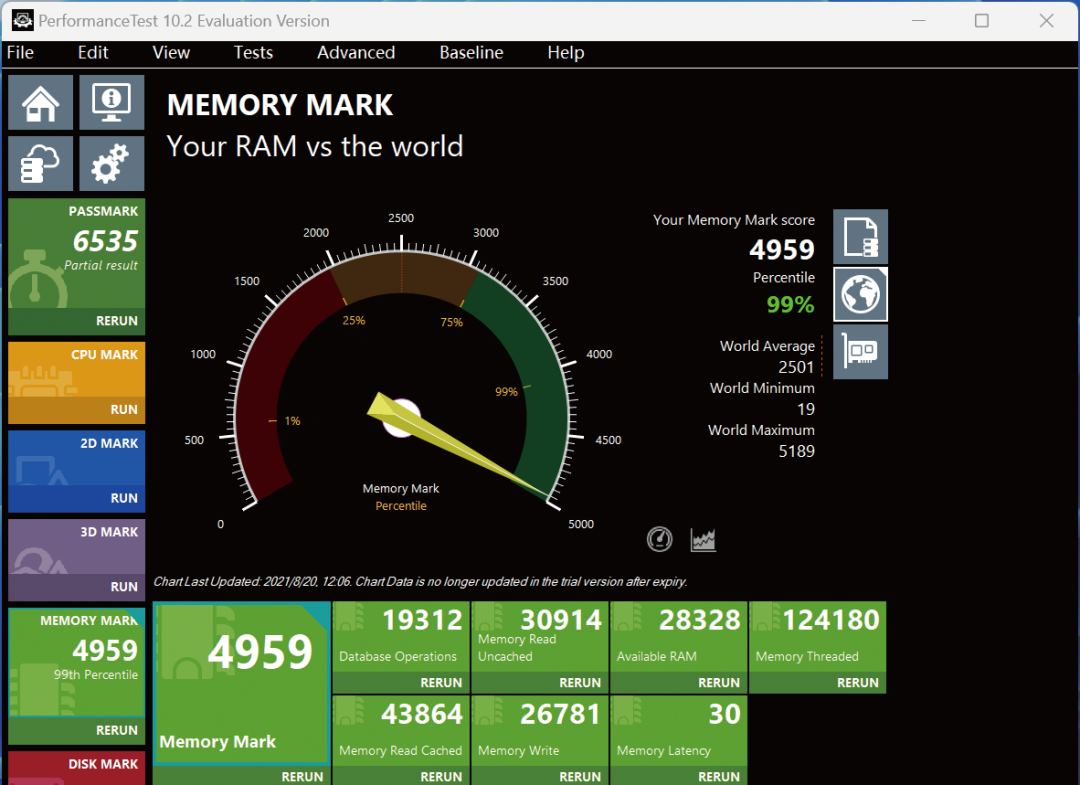Select the PassMark 6535 score tile

pos(76,253)
